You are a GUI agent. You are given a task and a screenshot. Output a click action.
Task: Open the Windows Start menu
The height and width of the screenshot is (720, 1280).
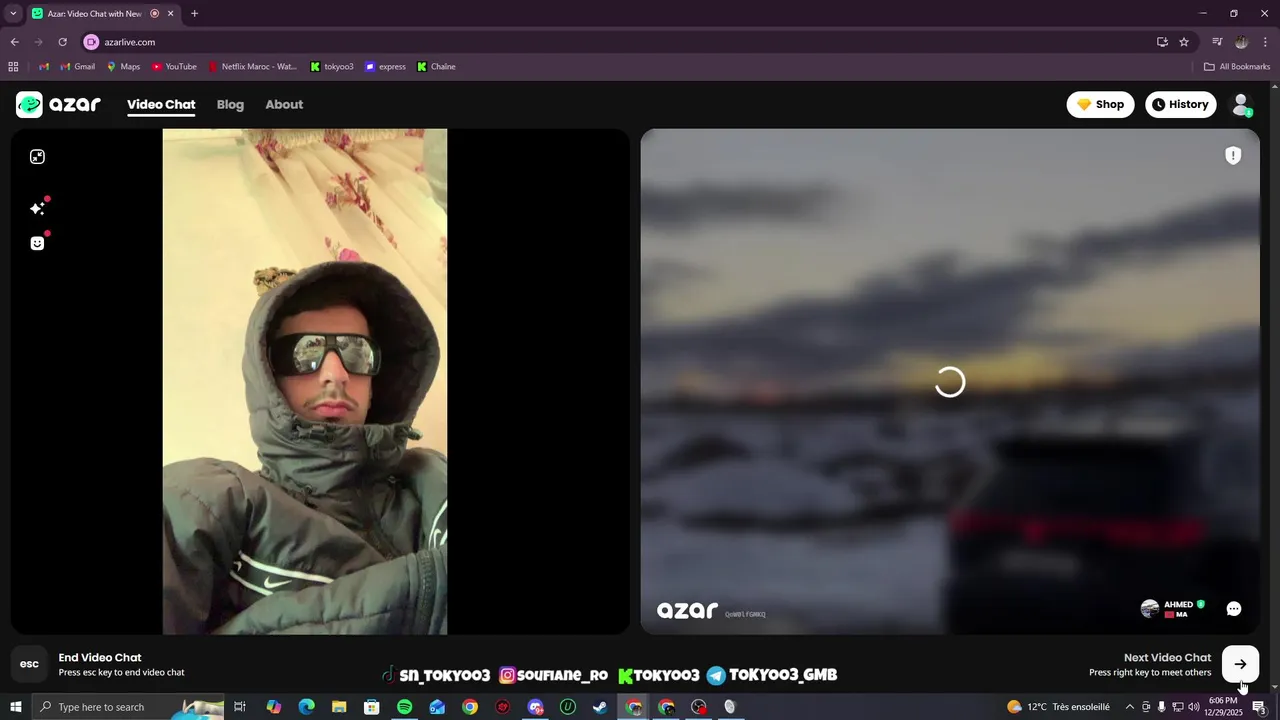tap(15, 707)
